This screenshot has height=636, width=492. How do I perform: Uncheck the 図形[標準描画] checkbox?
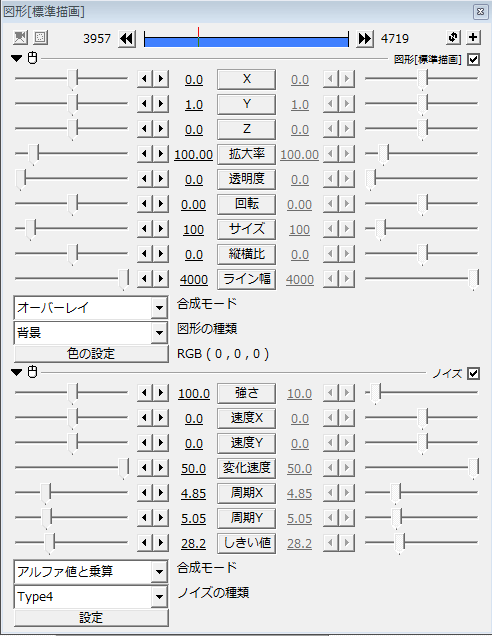(473, 60)
